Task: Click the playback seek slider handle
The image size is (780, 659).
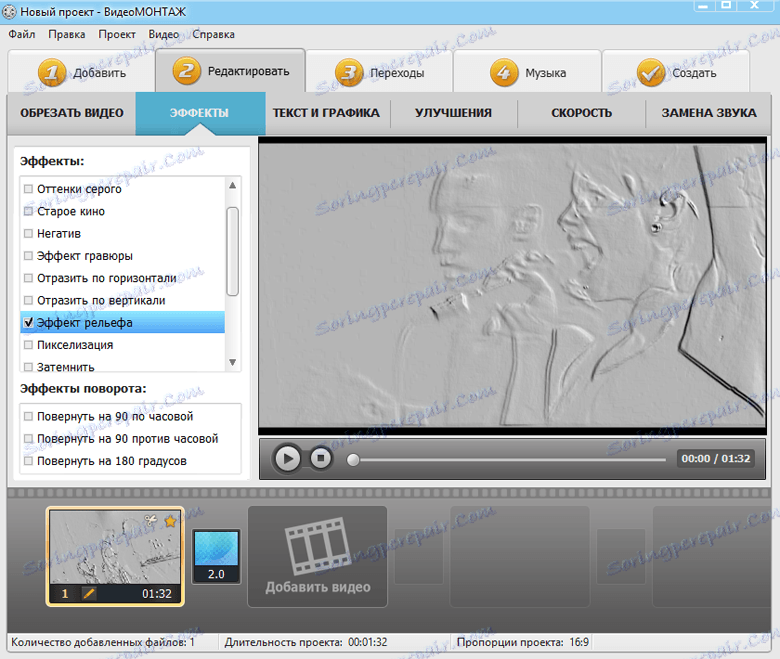Action: coord(353,460)
